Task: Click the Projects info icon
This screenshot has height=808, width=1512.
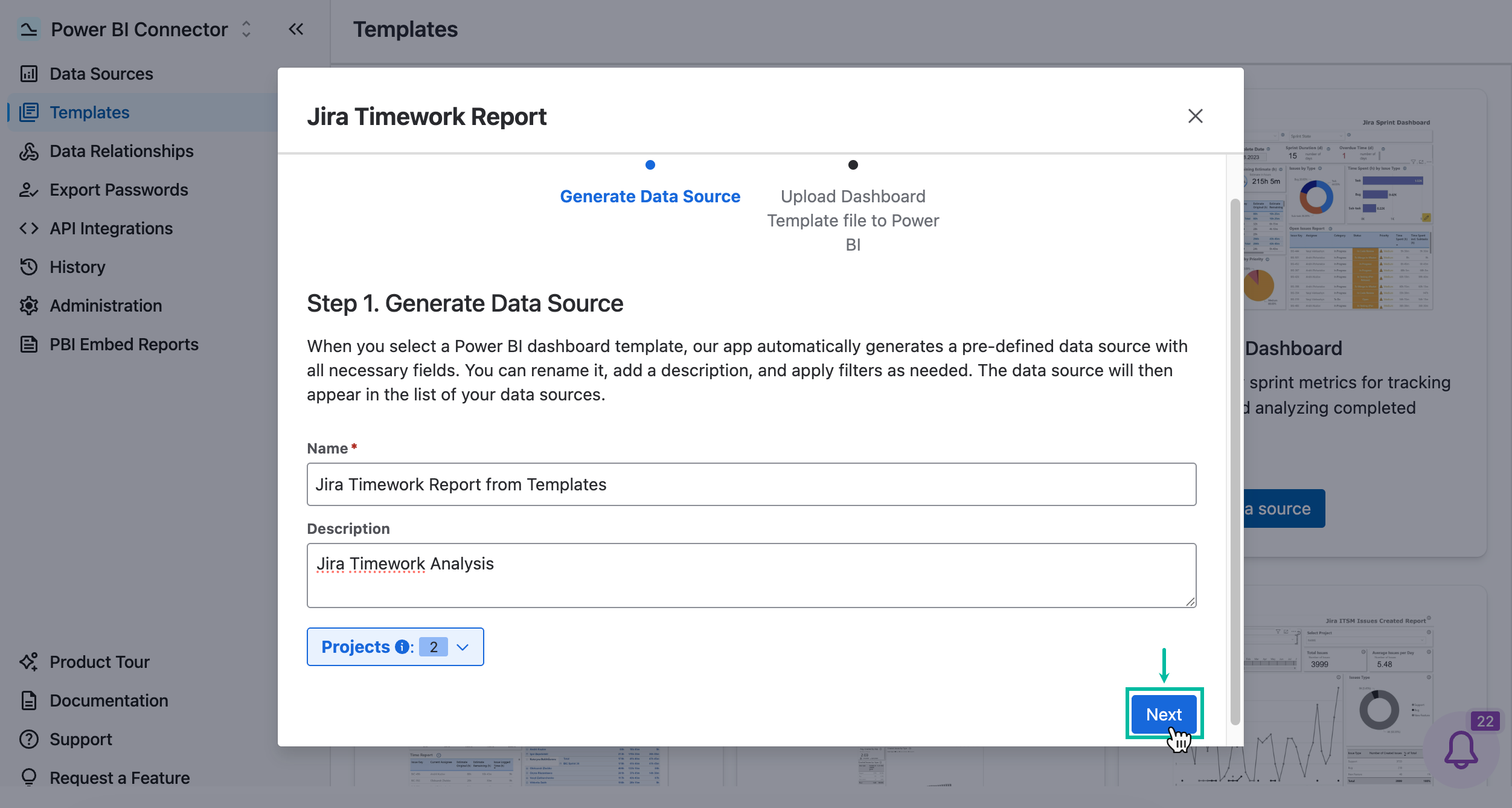Action: click(402, 647)
